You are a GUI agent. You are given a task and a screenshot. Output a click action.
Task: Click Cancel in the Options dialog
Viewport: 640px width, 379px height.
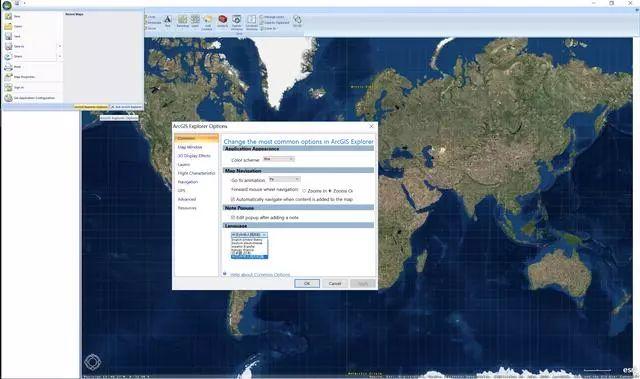tap(335, 284)
